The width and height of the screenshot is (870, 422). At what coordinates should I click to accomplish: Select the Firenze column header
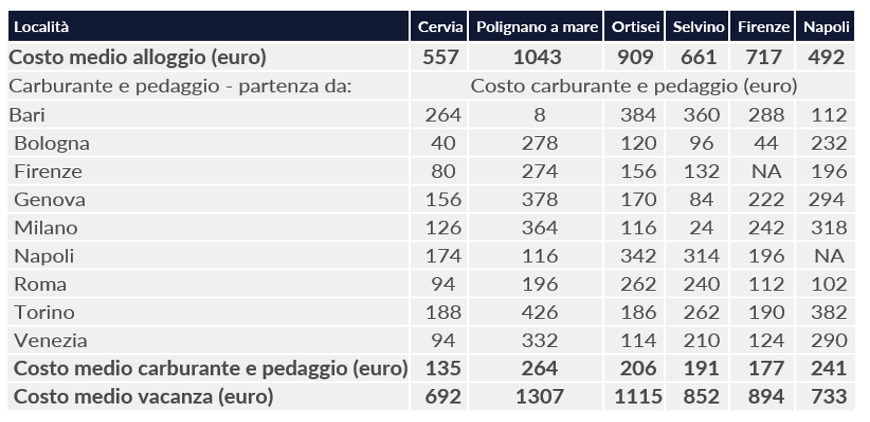[x=764, y=27]
